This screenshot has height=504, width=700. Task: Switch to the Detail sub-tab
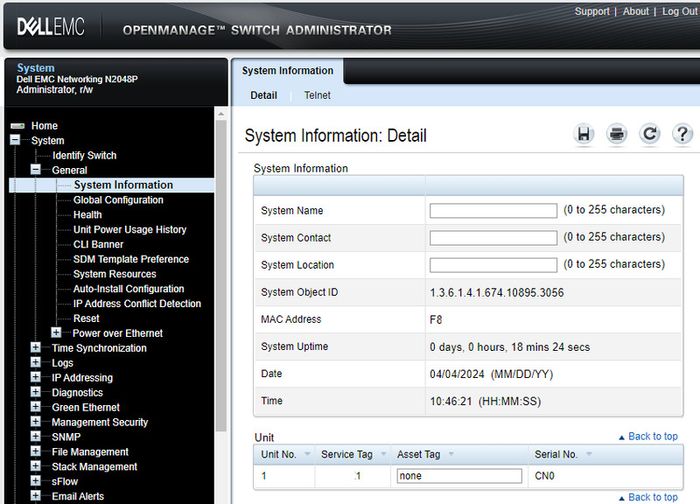(263, 95)
